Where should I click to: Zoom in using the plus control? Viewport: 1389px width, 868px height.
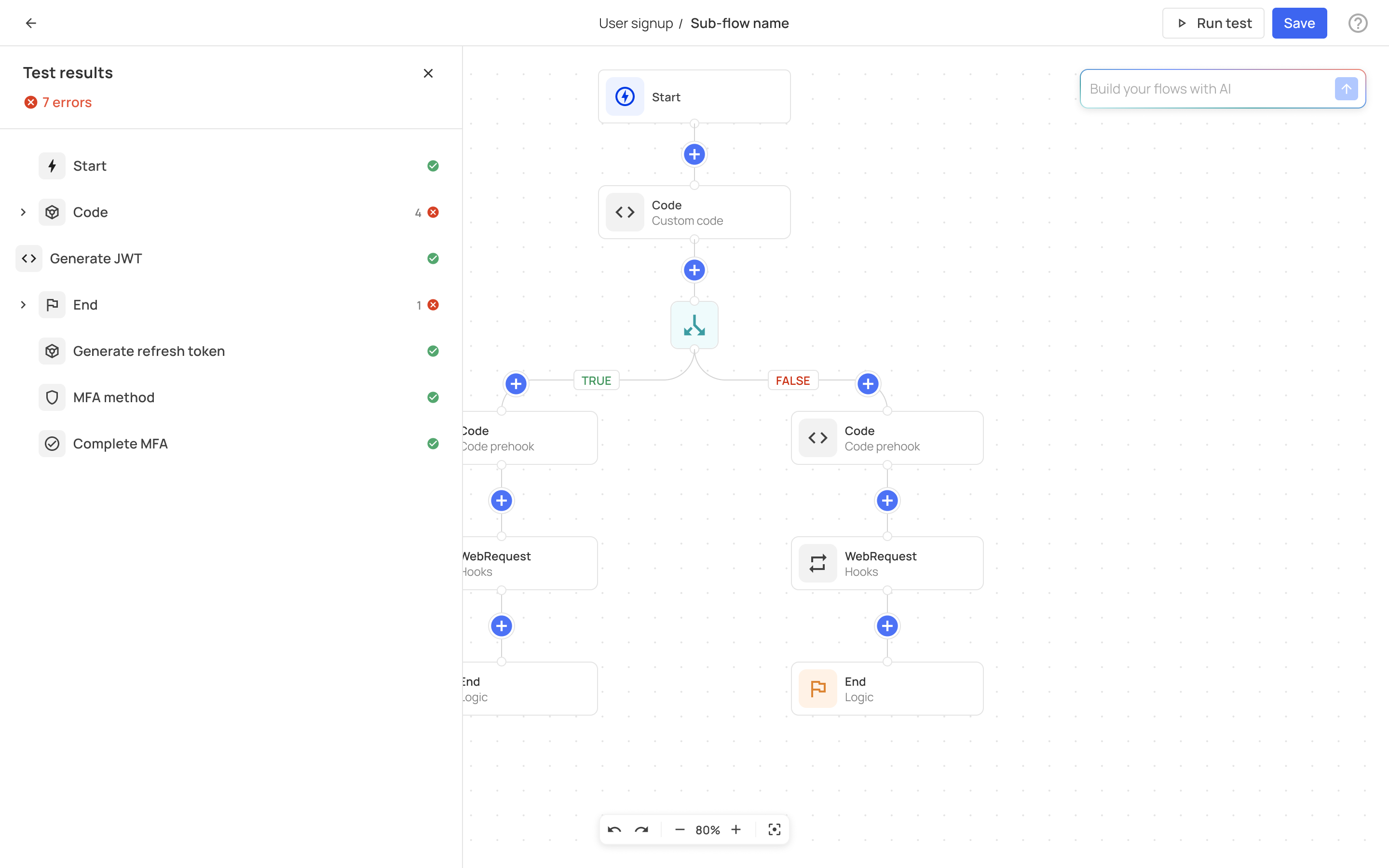click(736, 829)
